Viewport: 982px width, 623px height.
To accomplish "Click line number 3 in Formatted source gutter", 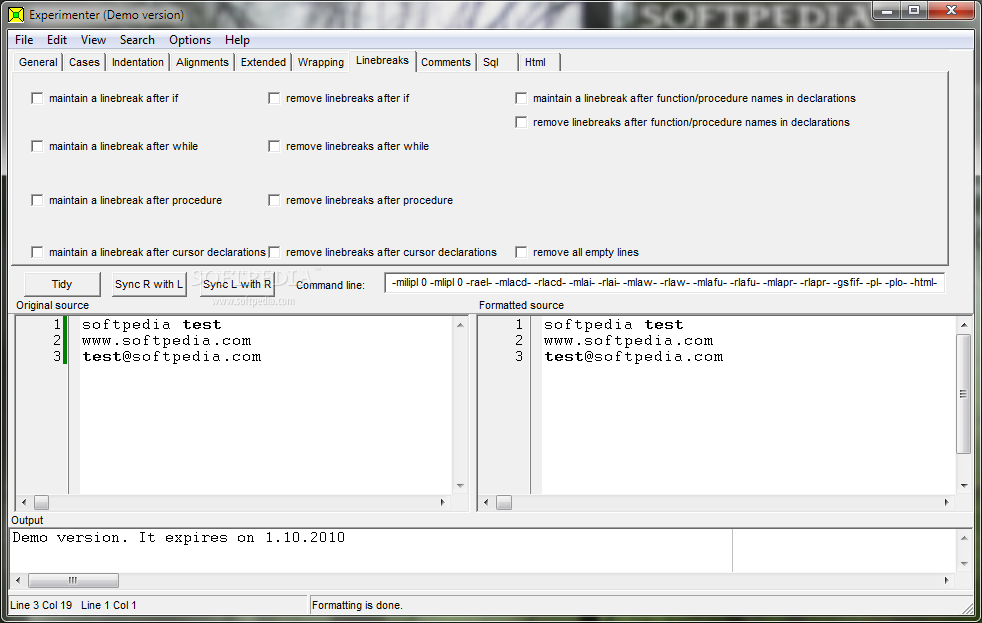I will tap(519, 357).
